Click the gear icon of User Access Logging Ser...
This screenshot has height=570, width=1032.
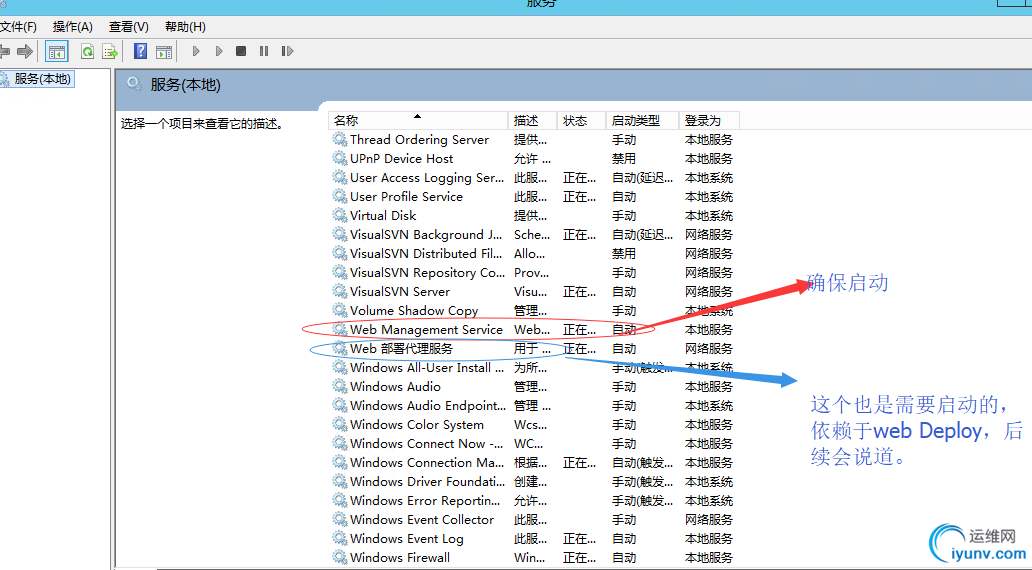coord(340,177)
